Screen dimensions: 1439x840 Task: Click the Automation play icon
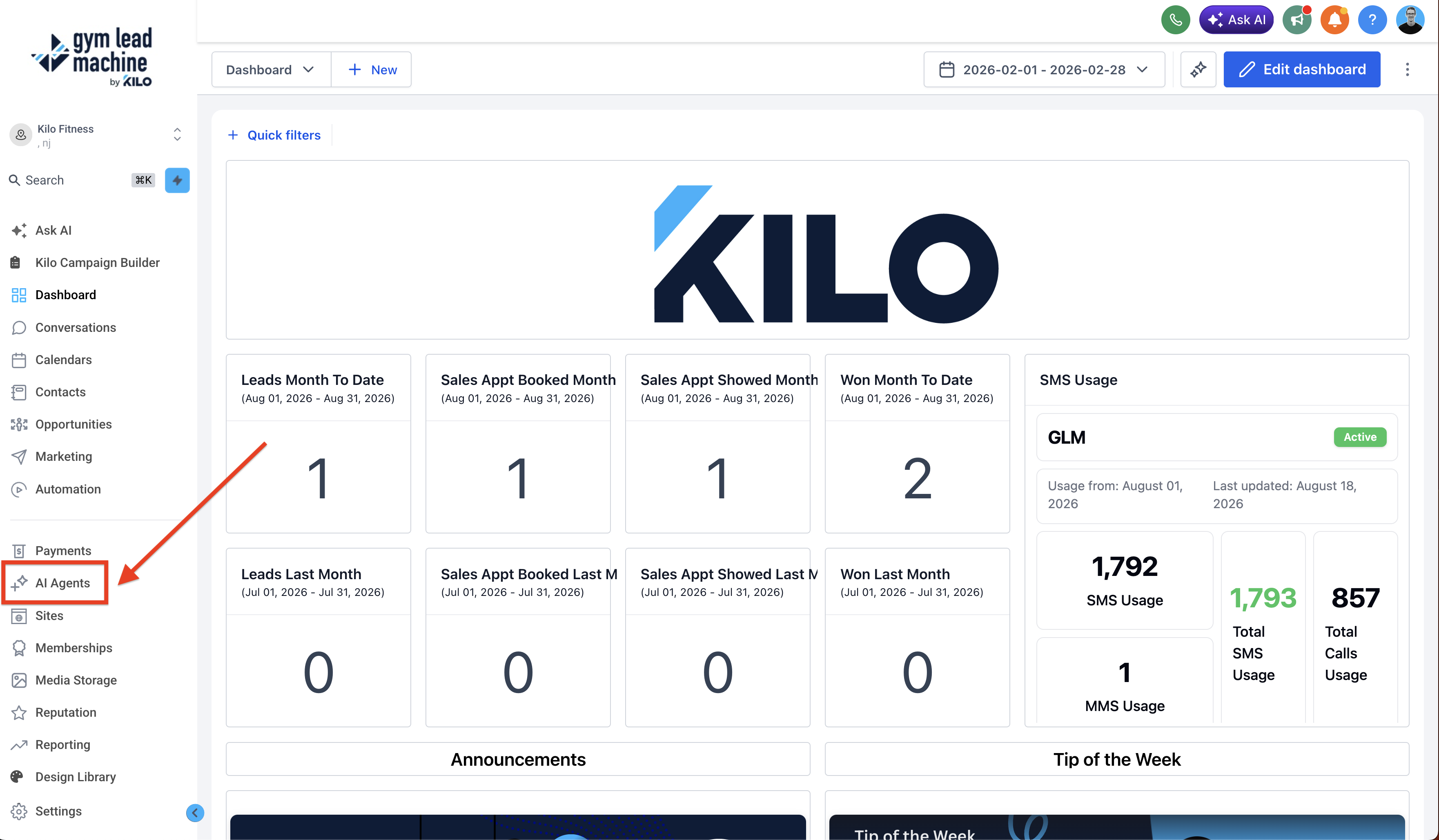19,489
